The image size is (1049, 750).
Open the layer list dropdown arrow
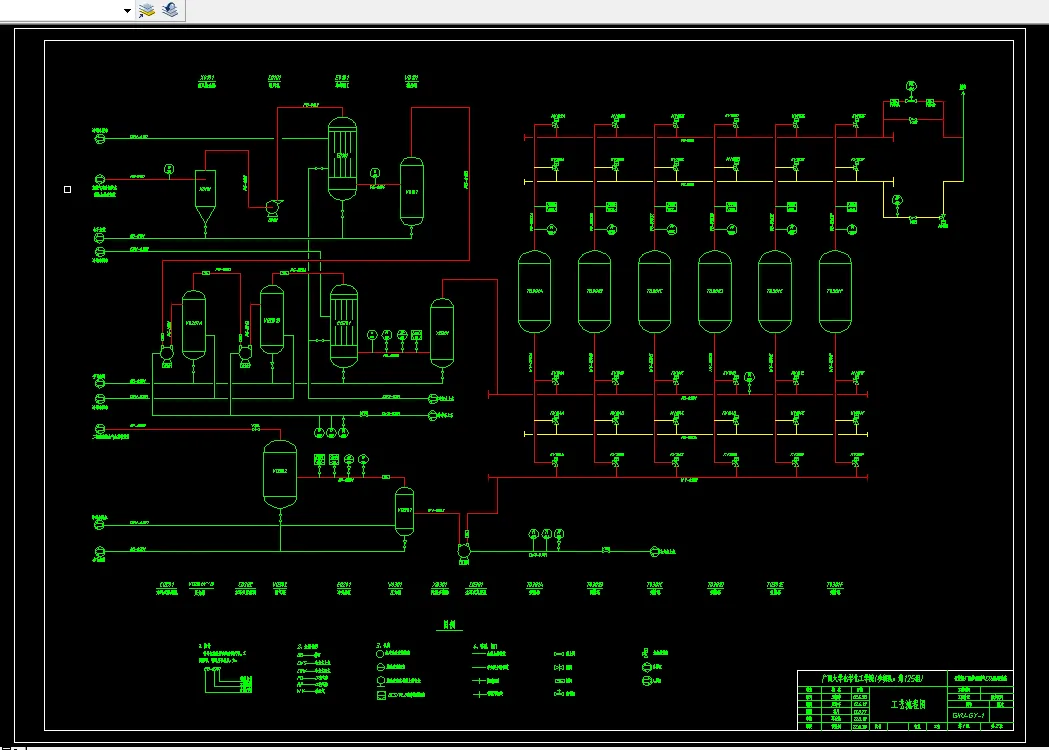pos(127,10)
